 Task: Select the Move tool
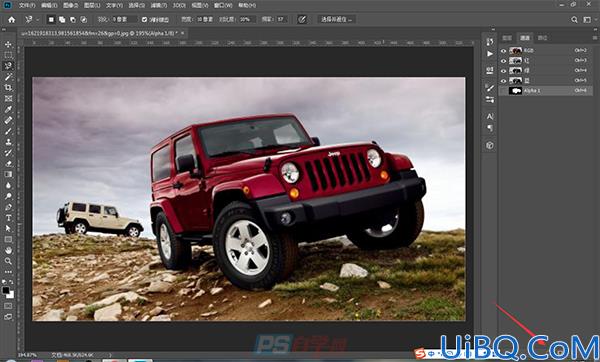[8, 44]
